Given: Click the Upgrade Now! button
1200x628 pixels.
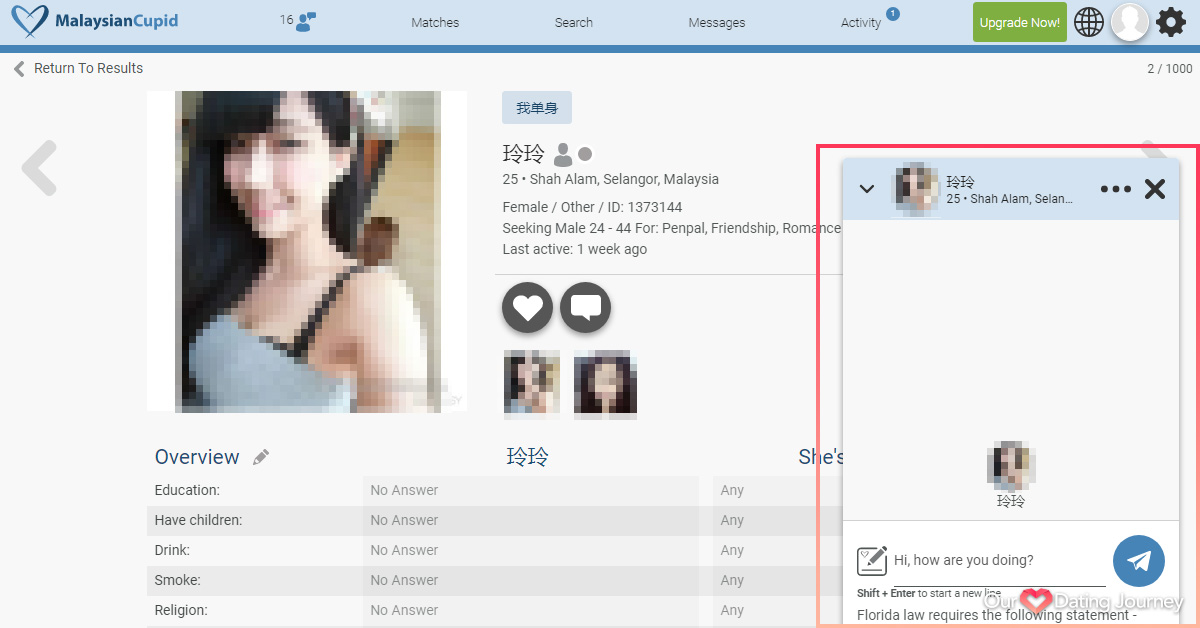Looking at the screenshot, I should point(1019,22).
